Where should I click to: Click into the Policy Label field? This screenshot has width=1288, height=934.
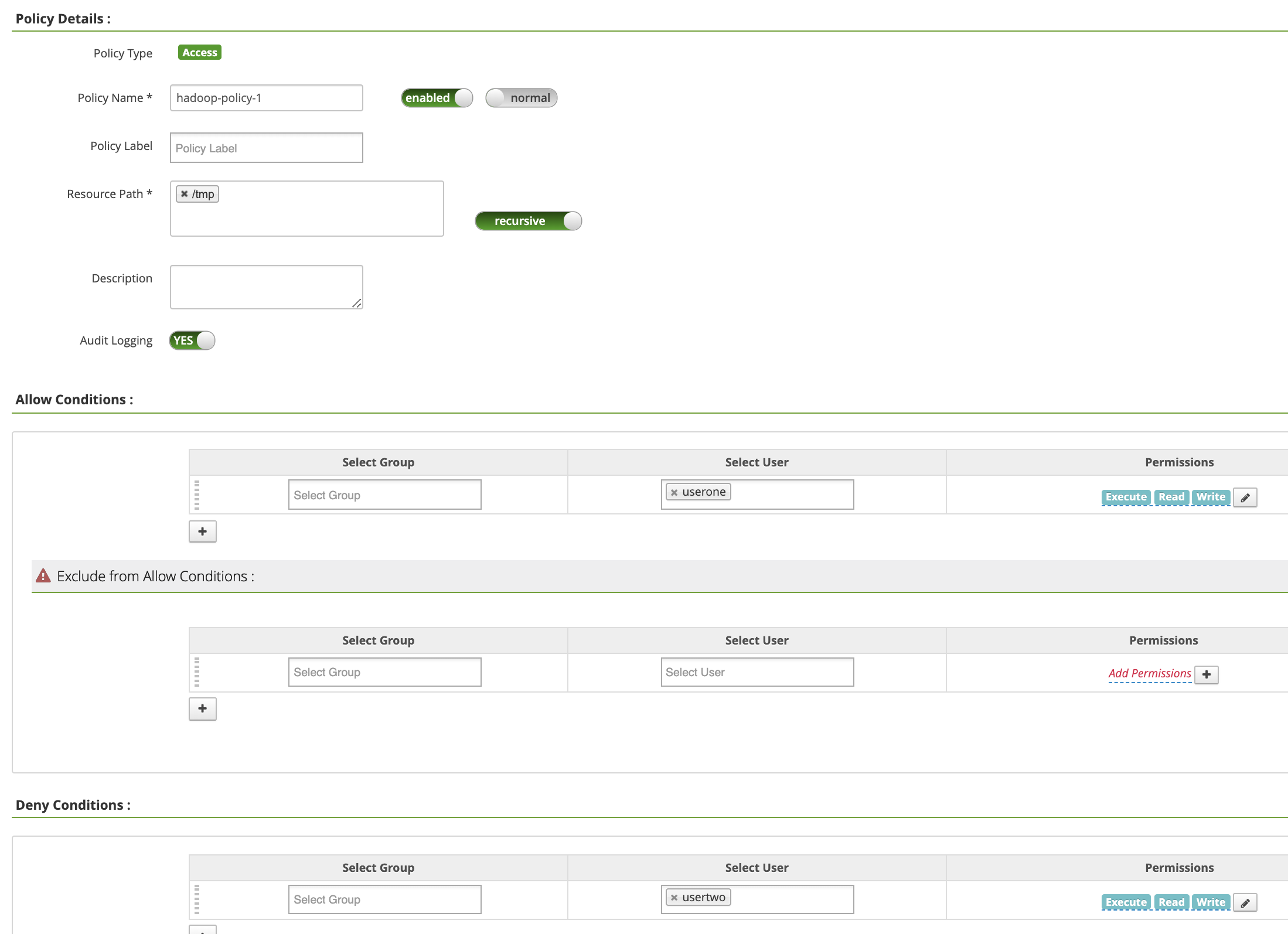[266, 148]
